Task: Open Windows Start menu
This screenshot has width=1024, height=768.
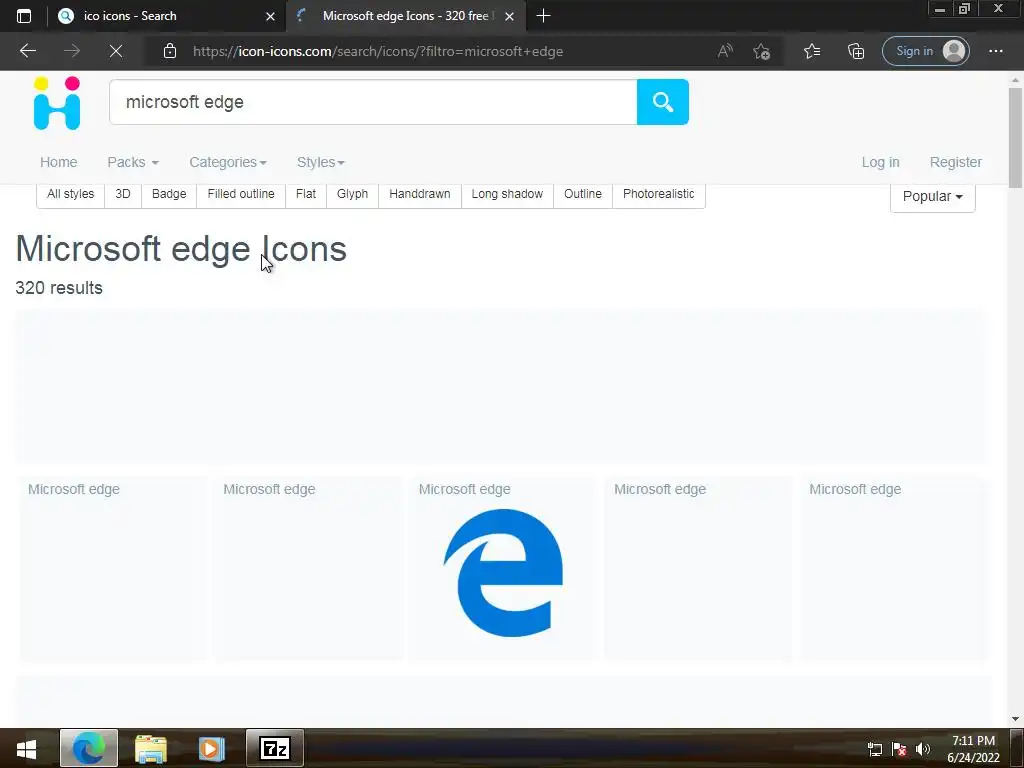Action: [26, 748]
